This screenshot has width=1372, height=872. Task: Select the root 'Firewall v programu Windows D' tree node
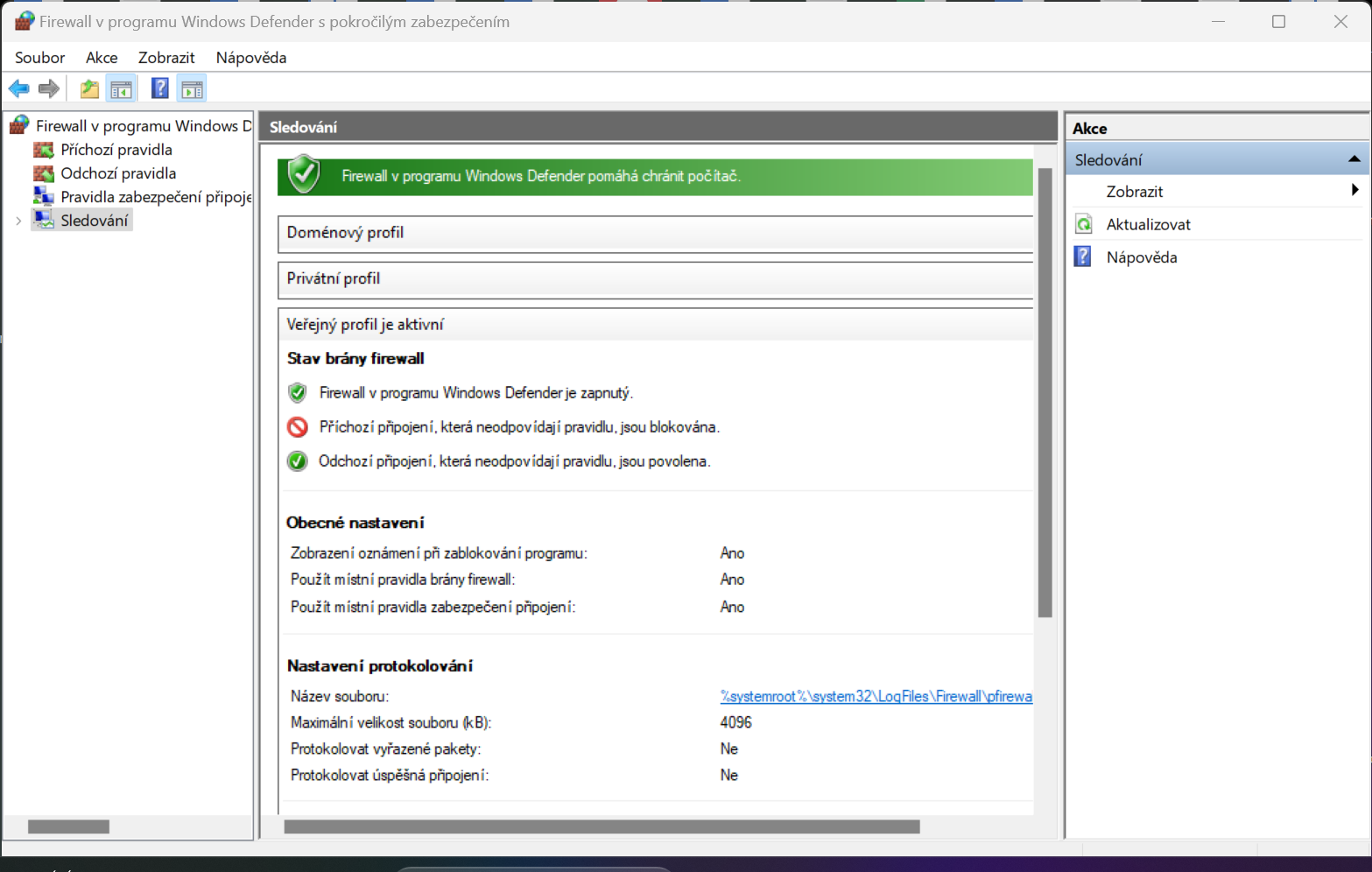pyautogui.click(x=144, y=126)
